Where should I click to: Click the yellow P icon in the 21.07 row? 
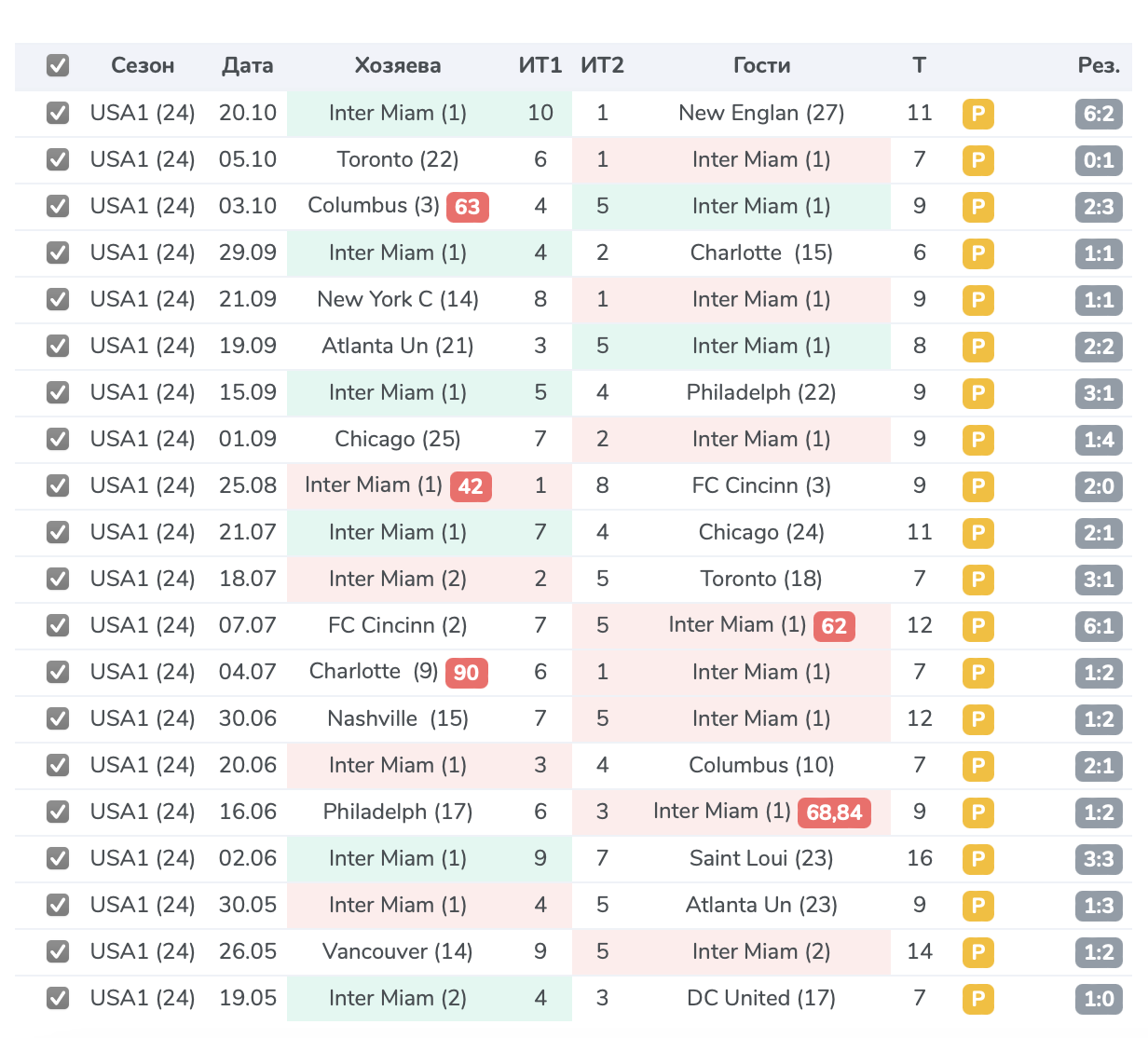[977, 533]
